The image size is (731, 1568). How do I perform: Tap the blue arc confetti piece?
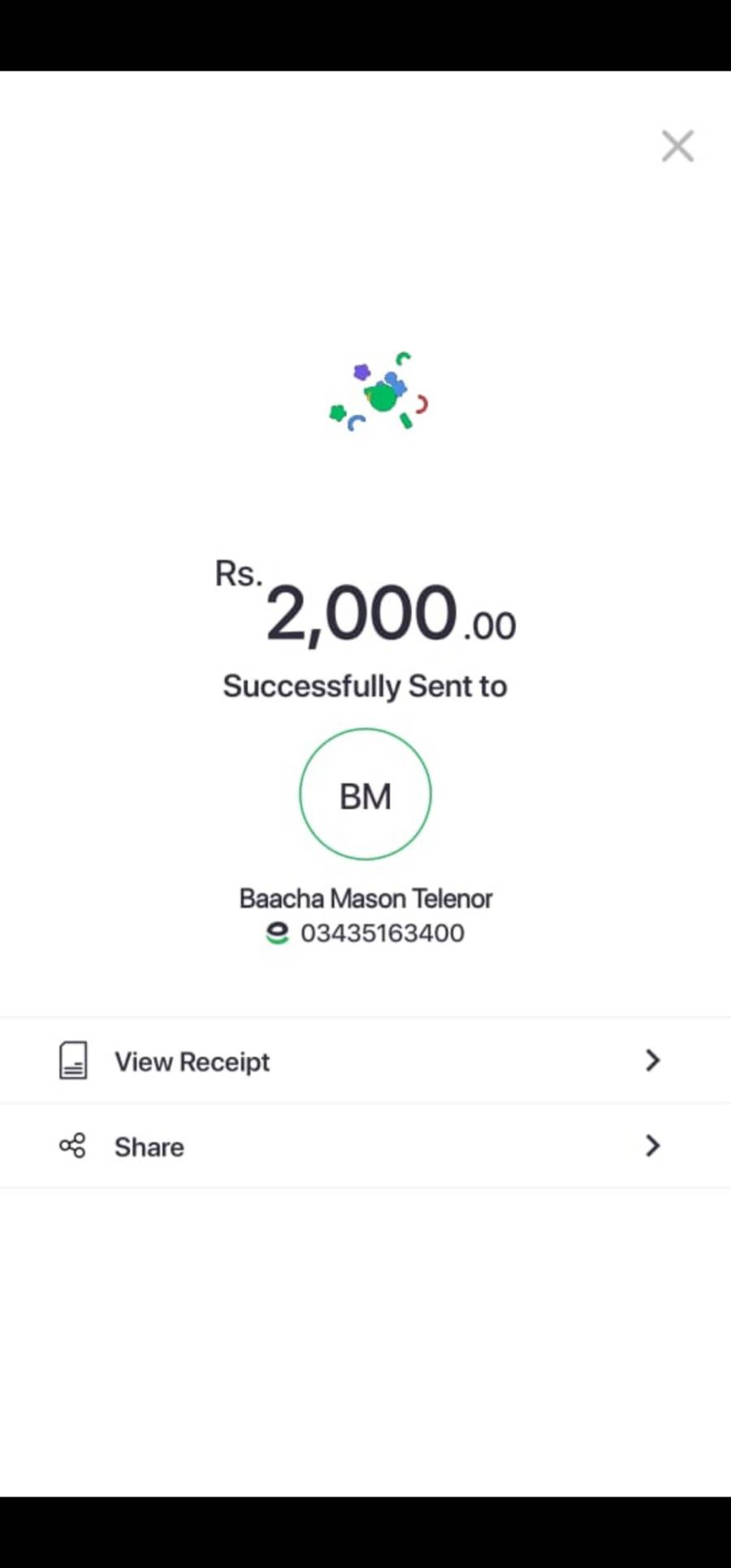point(356,422)
